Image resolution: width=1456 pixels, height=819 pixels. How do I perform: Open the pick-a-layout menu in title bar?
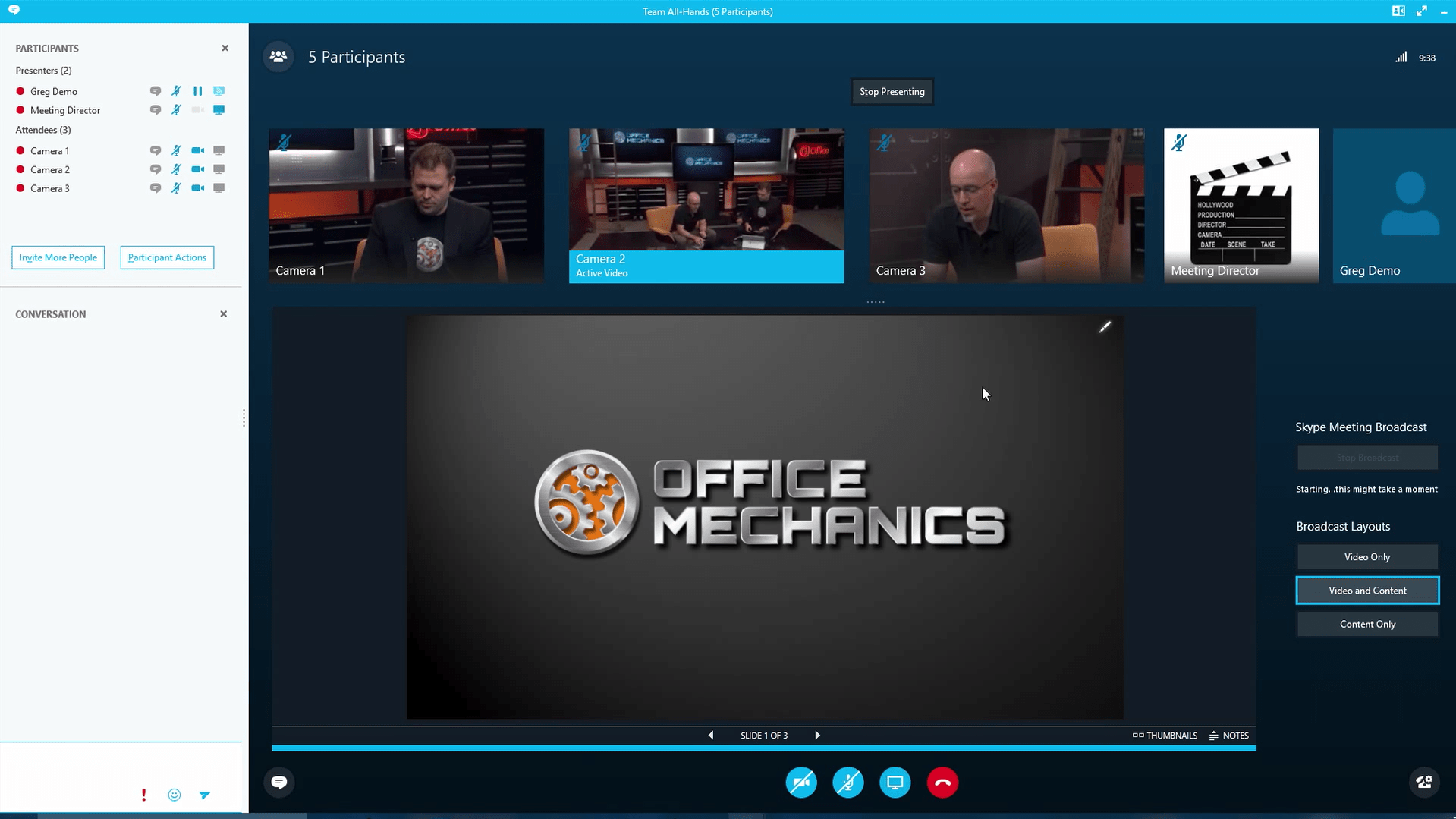[x=1398, y=11]
